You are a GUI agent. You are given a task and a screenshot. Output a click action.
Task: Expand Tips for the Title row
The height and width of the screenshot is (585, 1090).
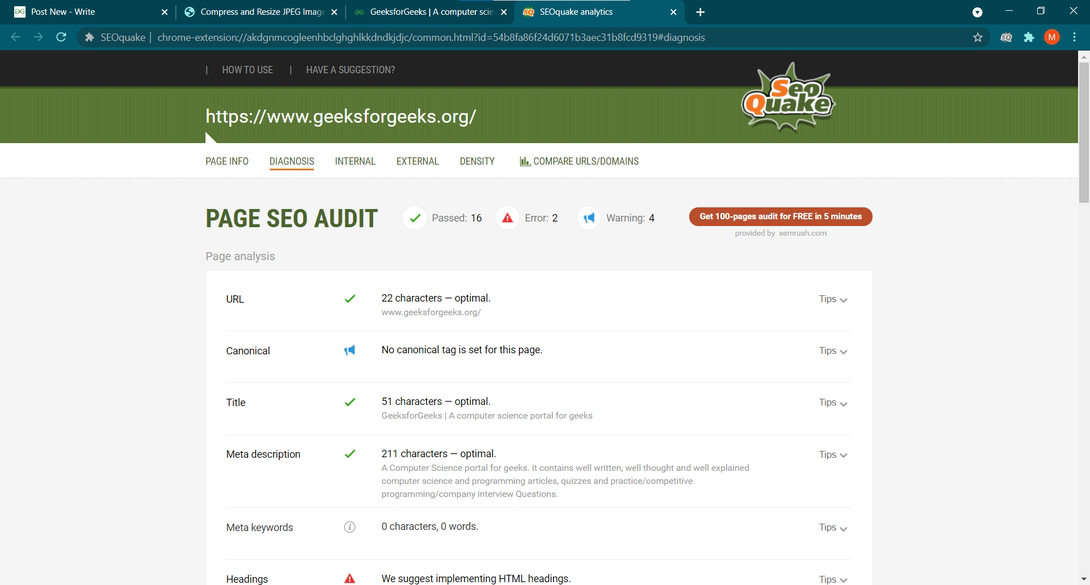833,403
